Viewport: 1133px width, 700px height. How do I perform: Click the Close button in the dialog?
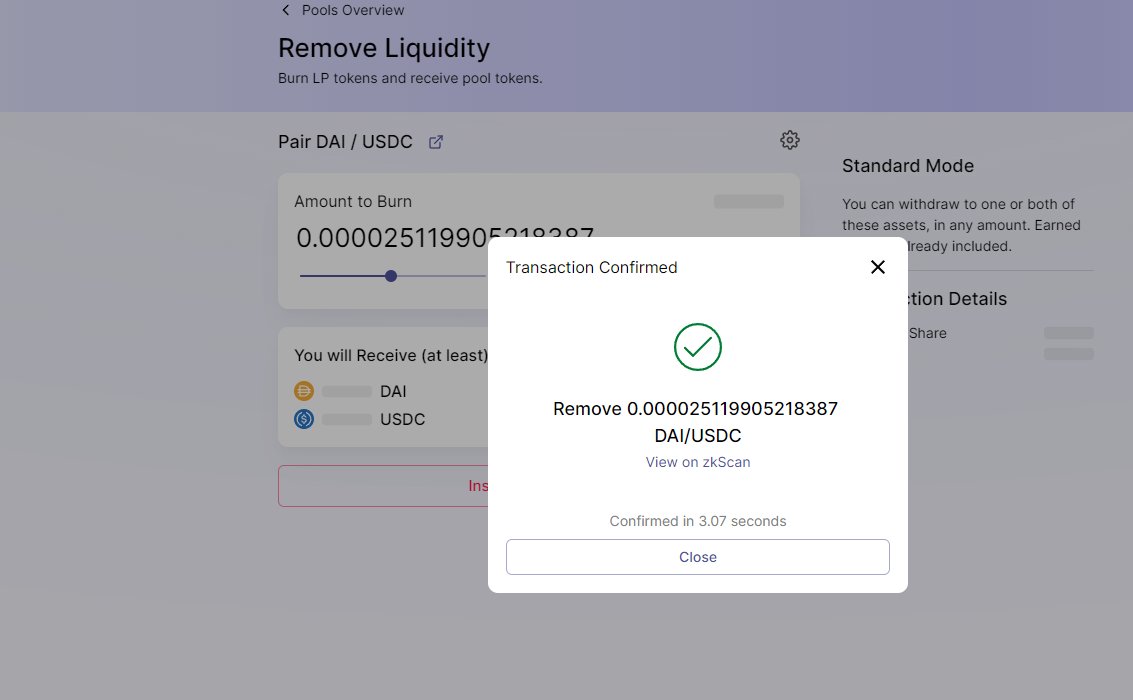[x=697, y=557]
